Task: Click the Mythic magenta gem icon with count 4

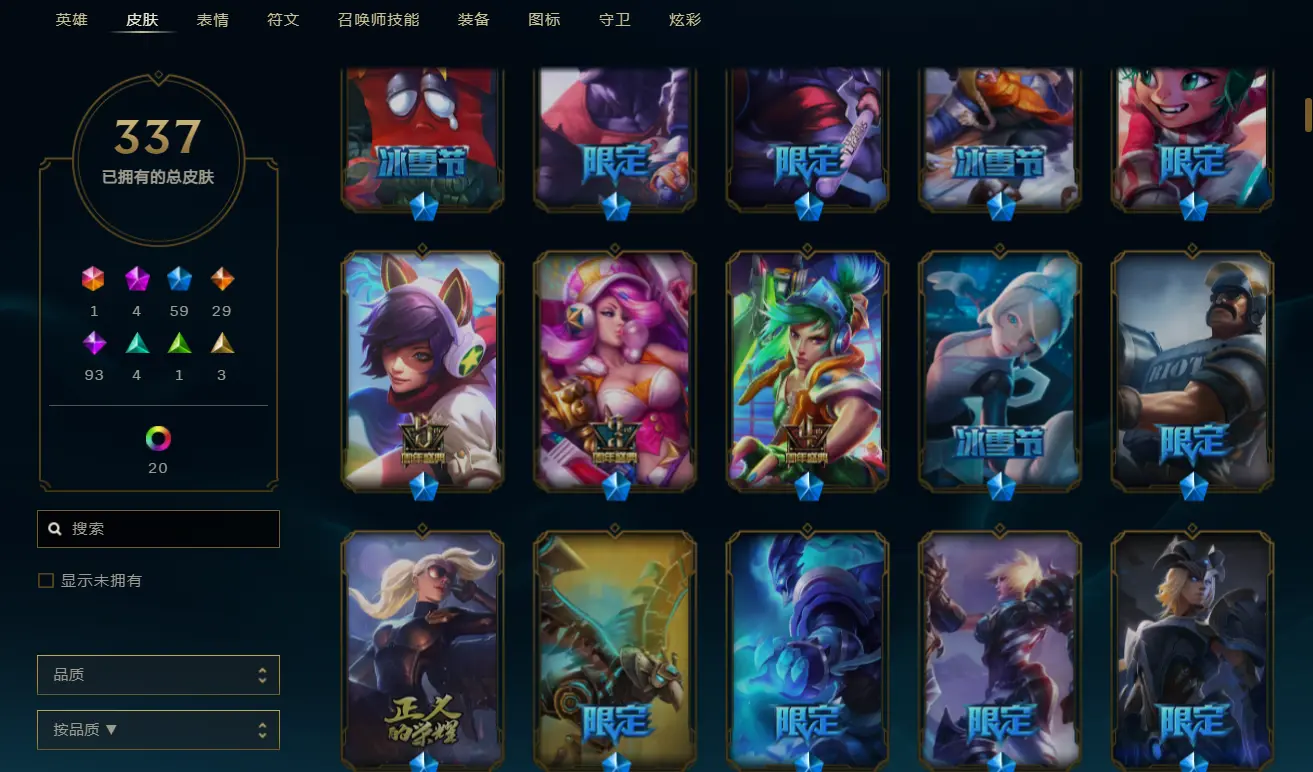Action: [136, 279]
